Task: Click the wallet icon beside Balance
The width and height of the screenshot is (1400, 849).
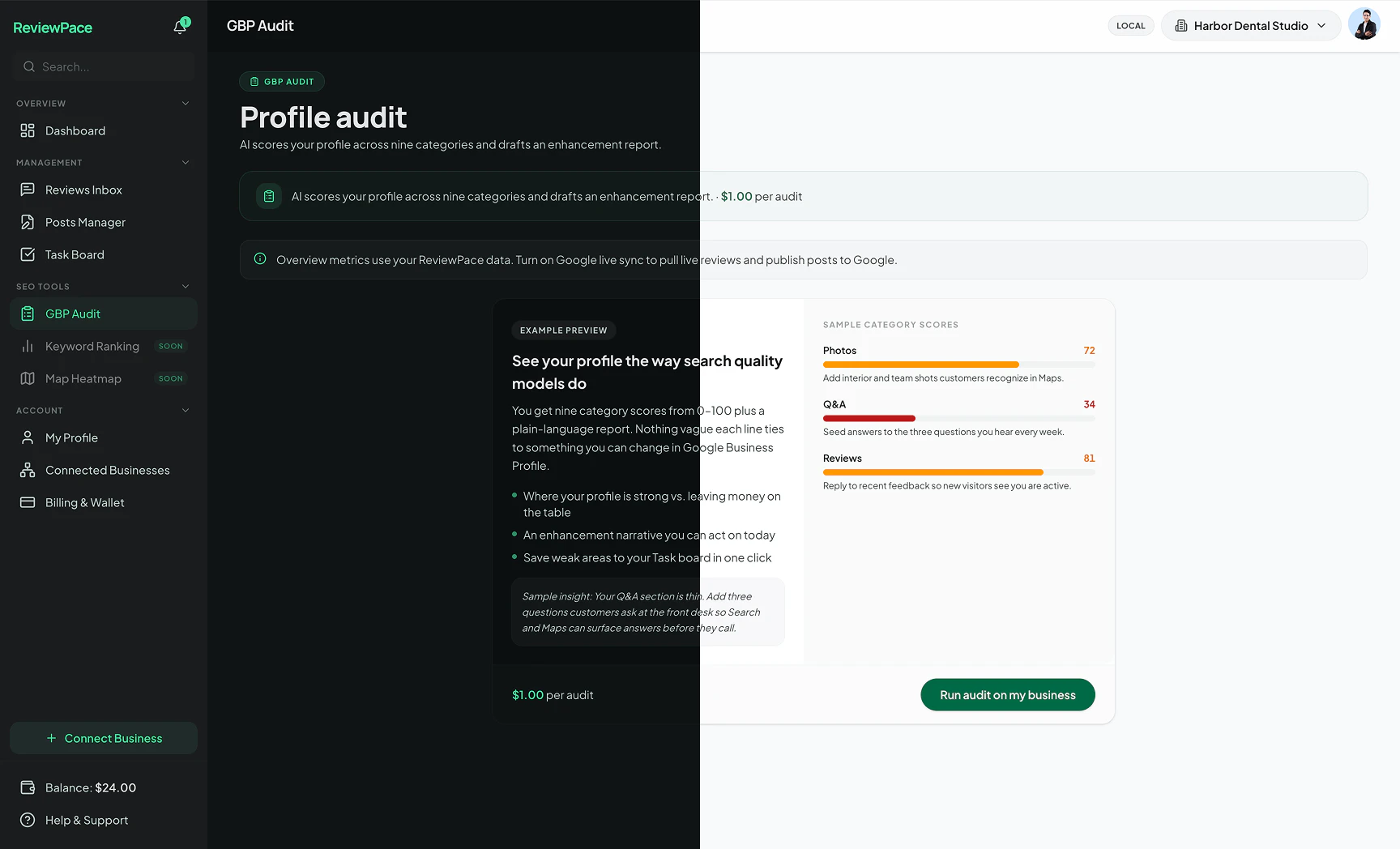Action: 28,787
